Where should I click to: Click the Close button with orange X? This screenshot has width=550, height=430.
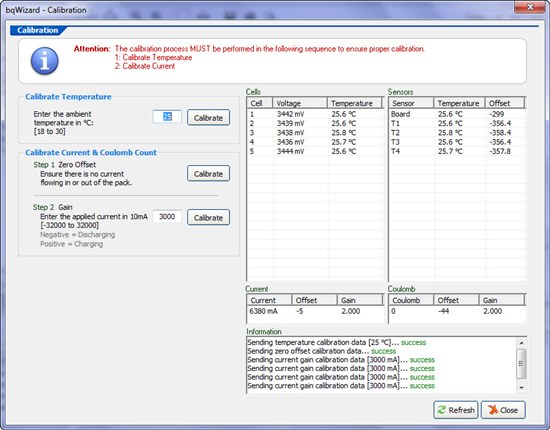[503, 410]
